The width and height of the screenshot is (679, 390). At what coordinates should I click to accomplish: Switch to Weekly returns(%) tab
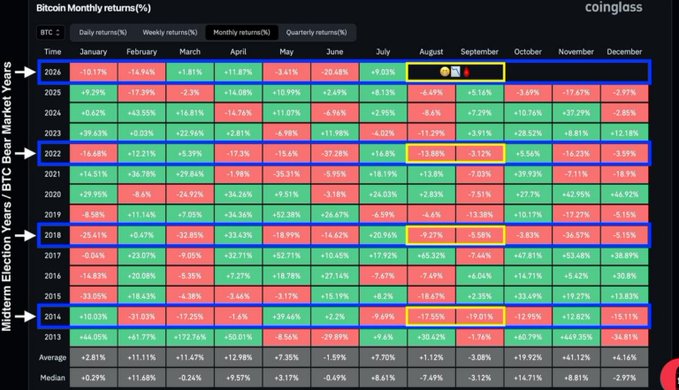pos(170,32)
